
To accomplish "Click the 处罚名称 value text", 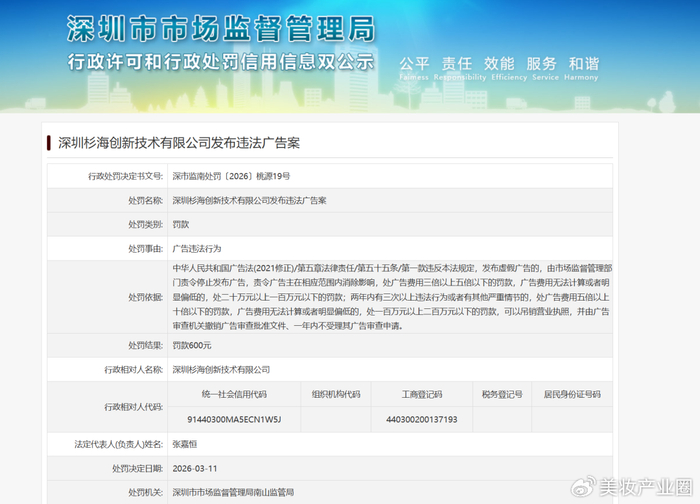I will (249, 200).
